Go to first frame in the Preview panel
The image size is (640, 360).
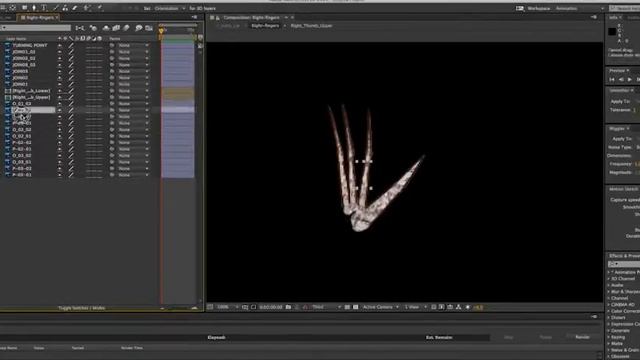click(x=612, y=80)
